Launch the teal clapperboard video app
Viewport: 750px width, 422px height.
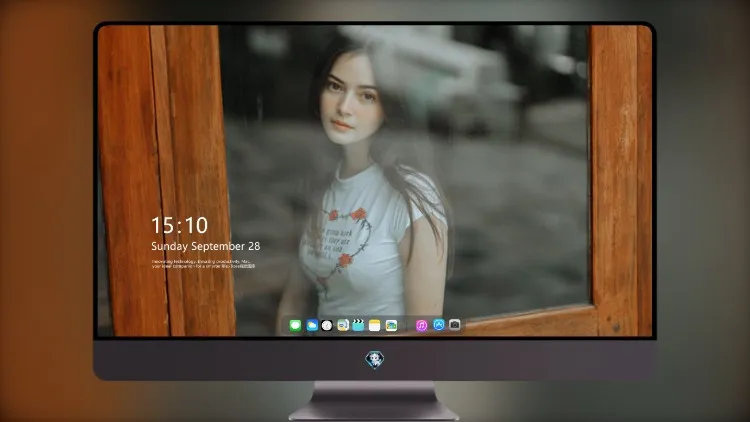358,325
